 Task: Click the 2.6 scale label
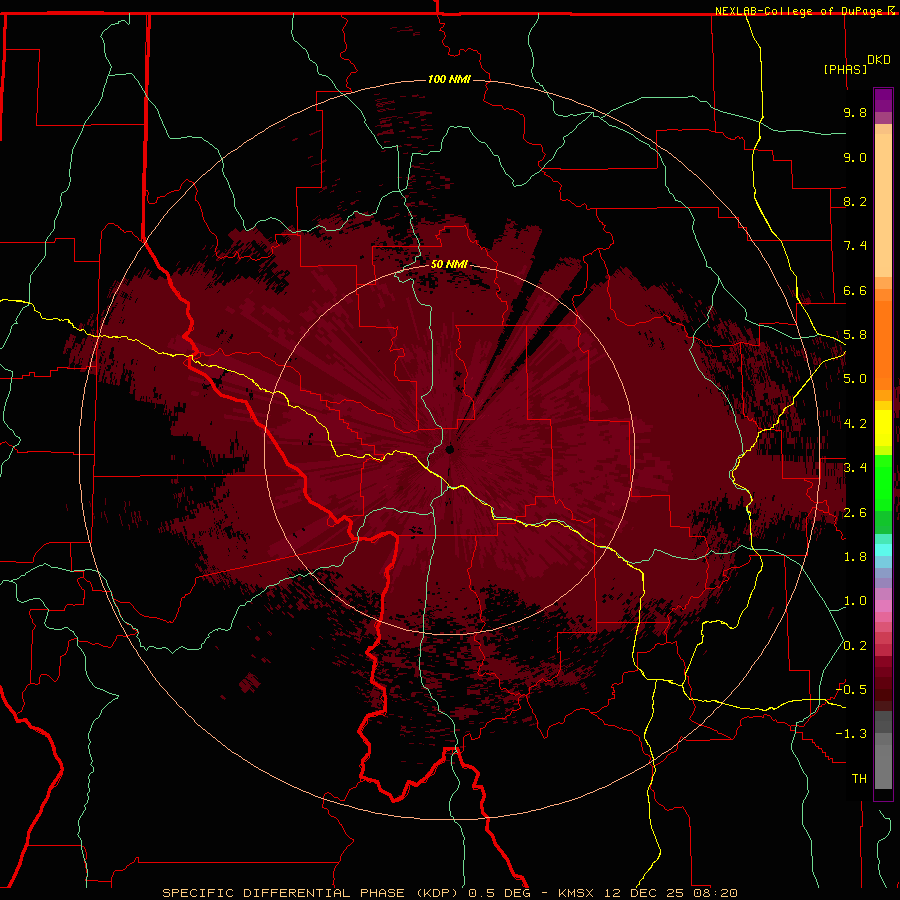[x=855, y=513]
